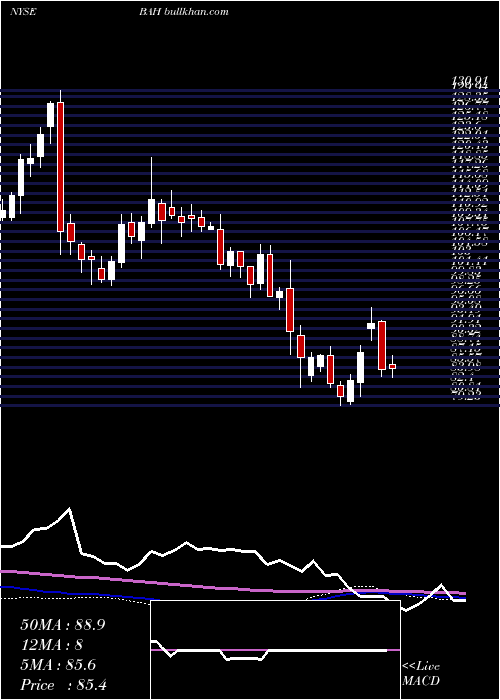Click the 5MA : 85.6 value
The height and width of the screenshot is (700, 500).
pos(58,665)
